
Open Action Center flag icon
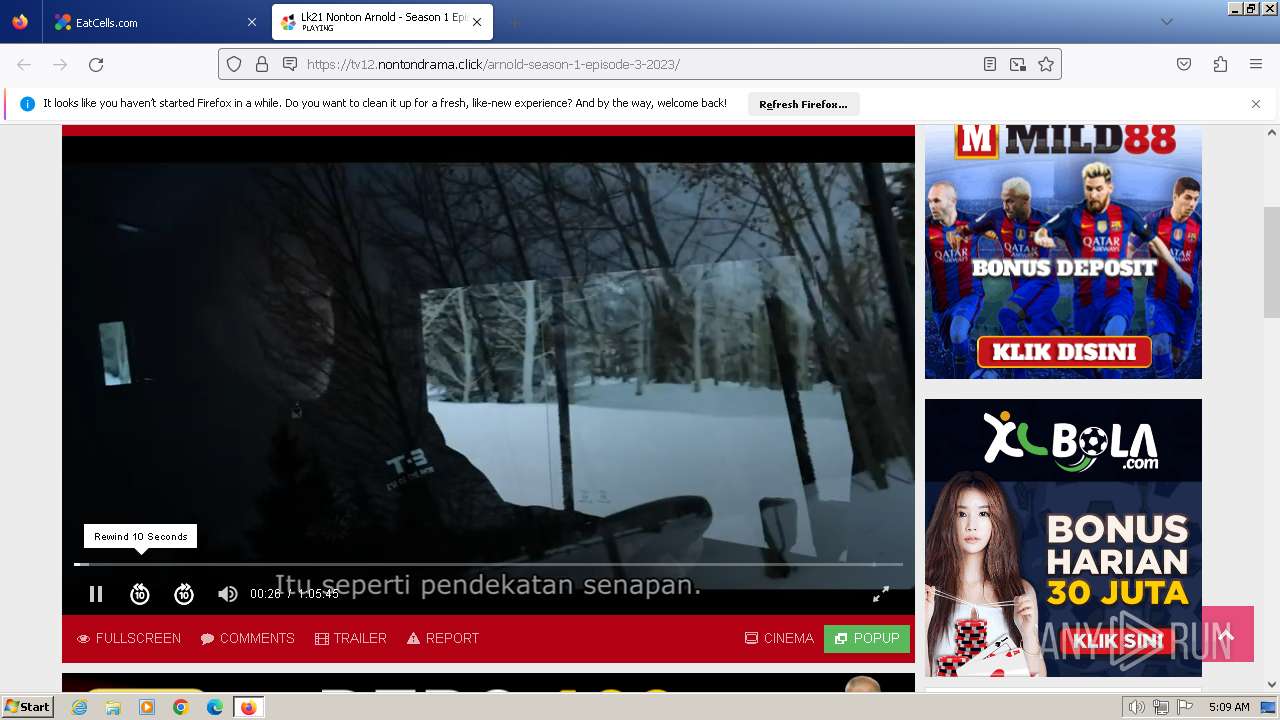[1185, 707]
